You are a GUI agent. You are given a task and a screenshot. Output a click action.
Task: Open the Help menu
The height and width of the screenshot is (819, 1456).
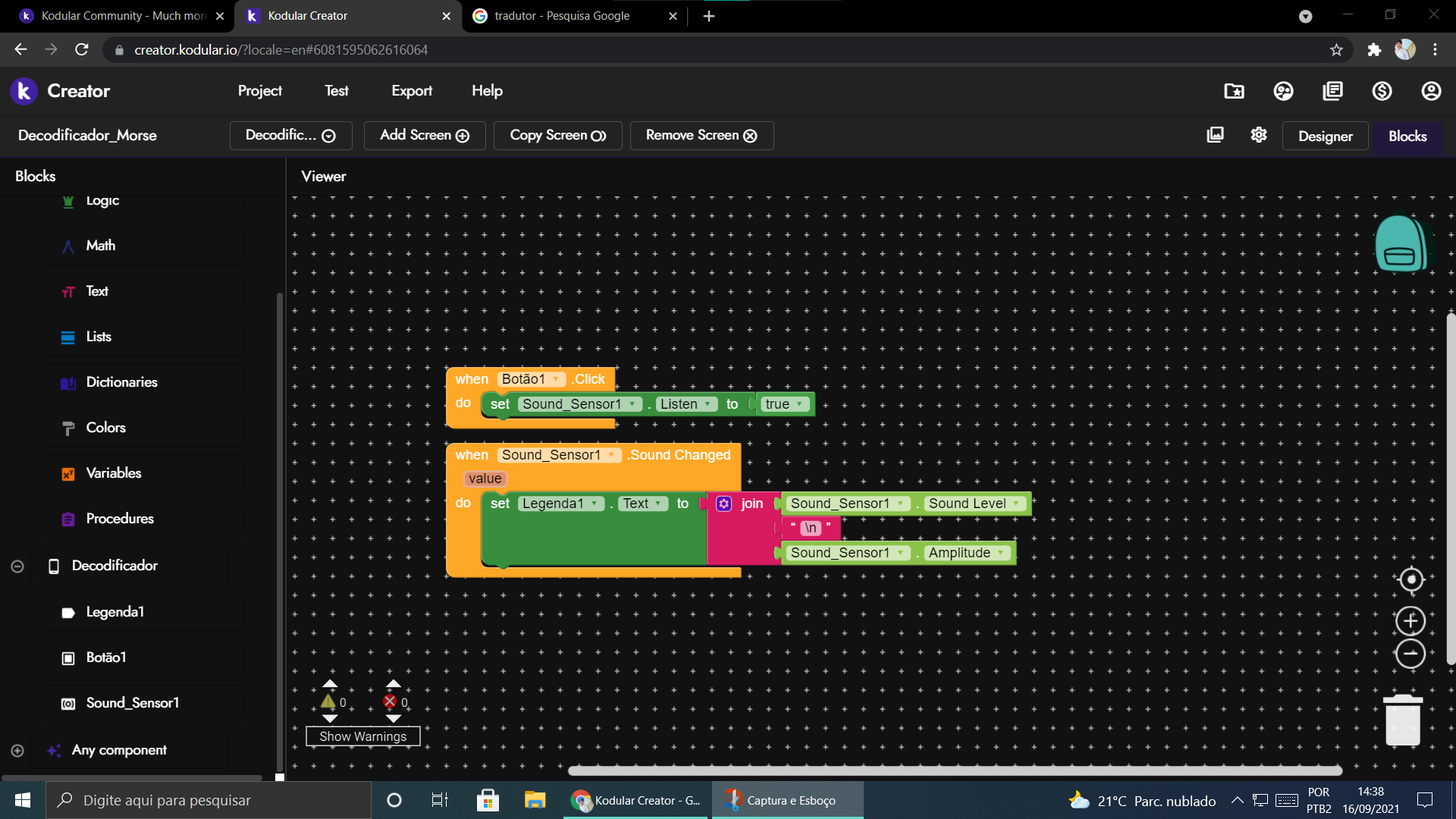click(487, 91)
